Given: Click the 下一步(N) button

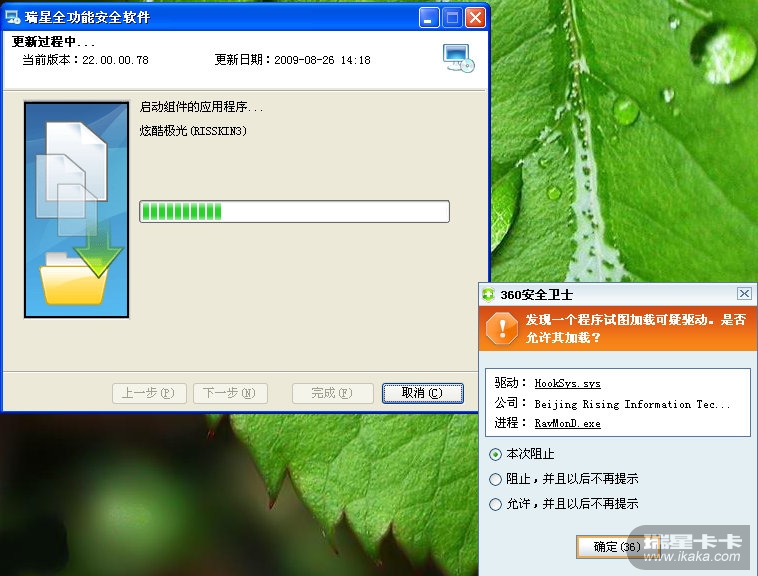Looking at the screenshot, I should coord(230,393).
